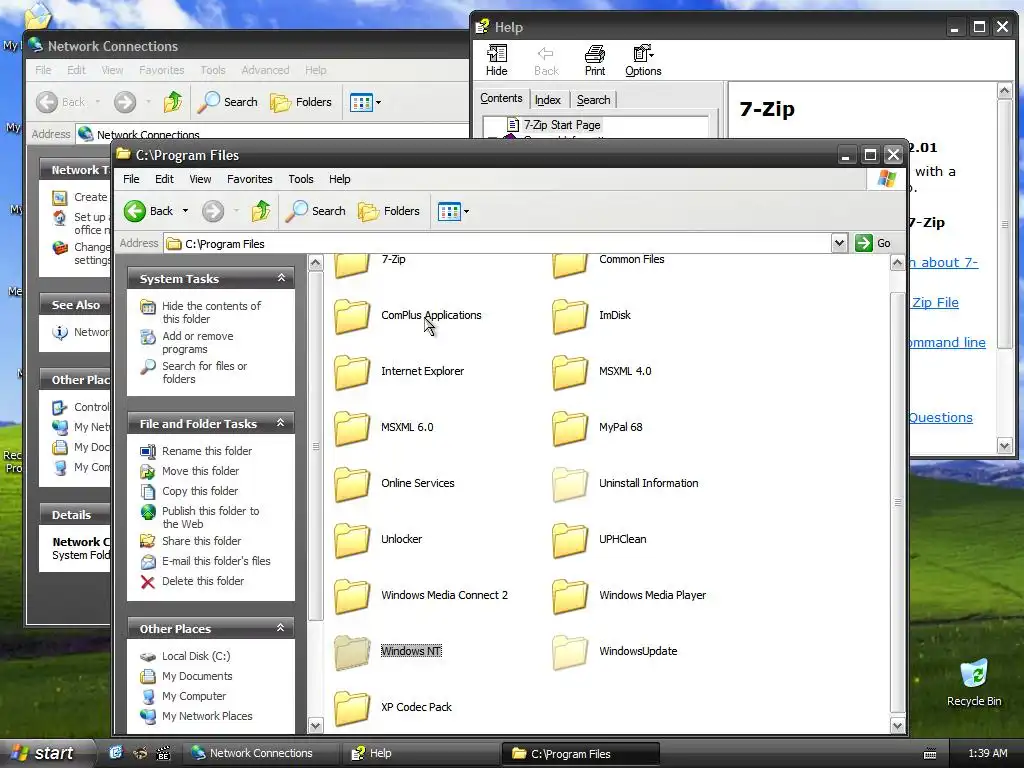1024x768 pixels.
Task: Open the ComPlus Applications folder icon
Action: pos(352,316)
